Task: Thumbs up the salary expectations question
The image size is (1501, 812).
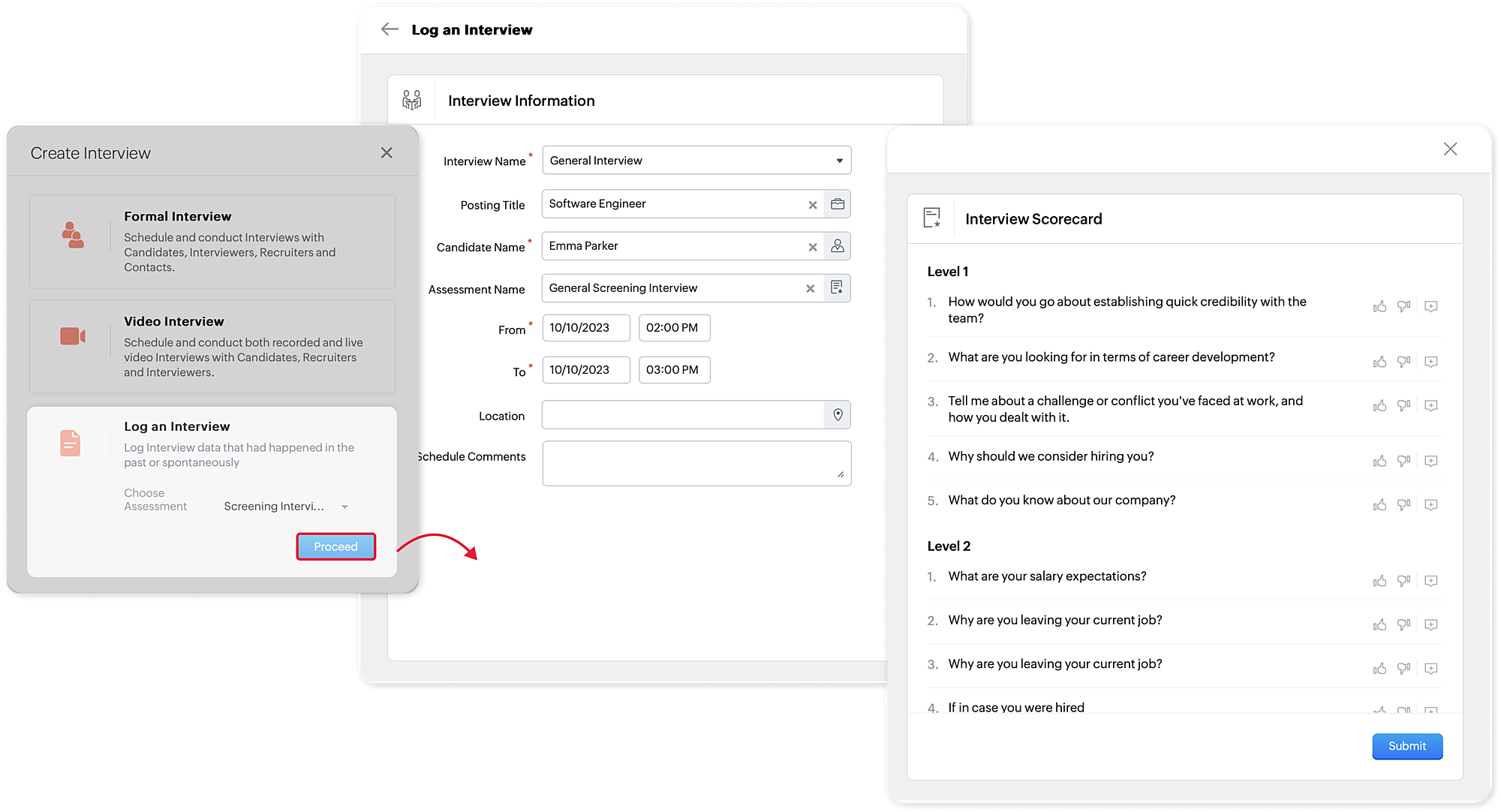Action: pyautogui.click(x=1379, y=581)
